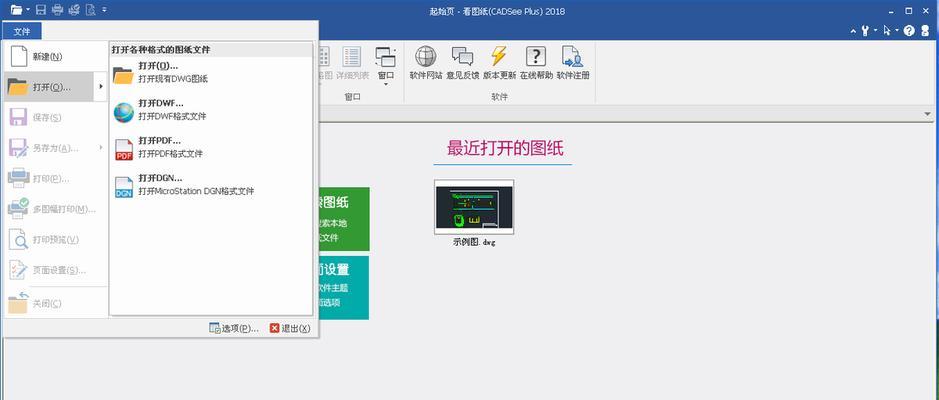Click the multi-sheet print icon in title bar

(x=74, y=10)
